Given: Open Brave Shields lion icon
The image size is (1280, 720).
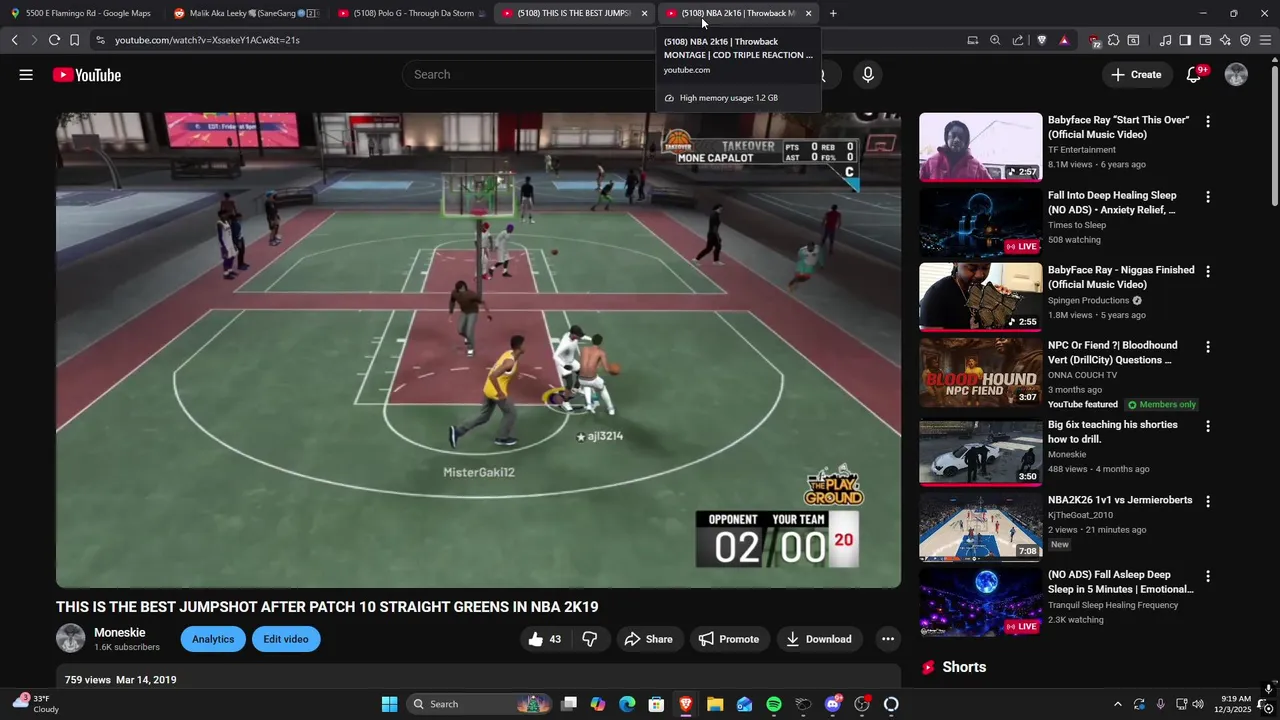Looking at the screenshot, I should (x=1041, y=40).
